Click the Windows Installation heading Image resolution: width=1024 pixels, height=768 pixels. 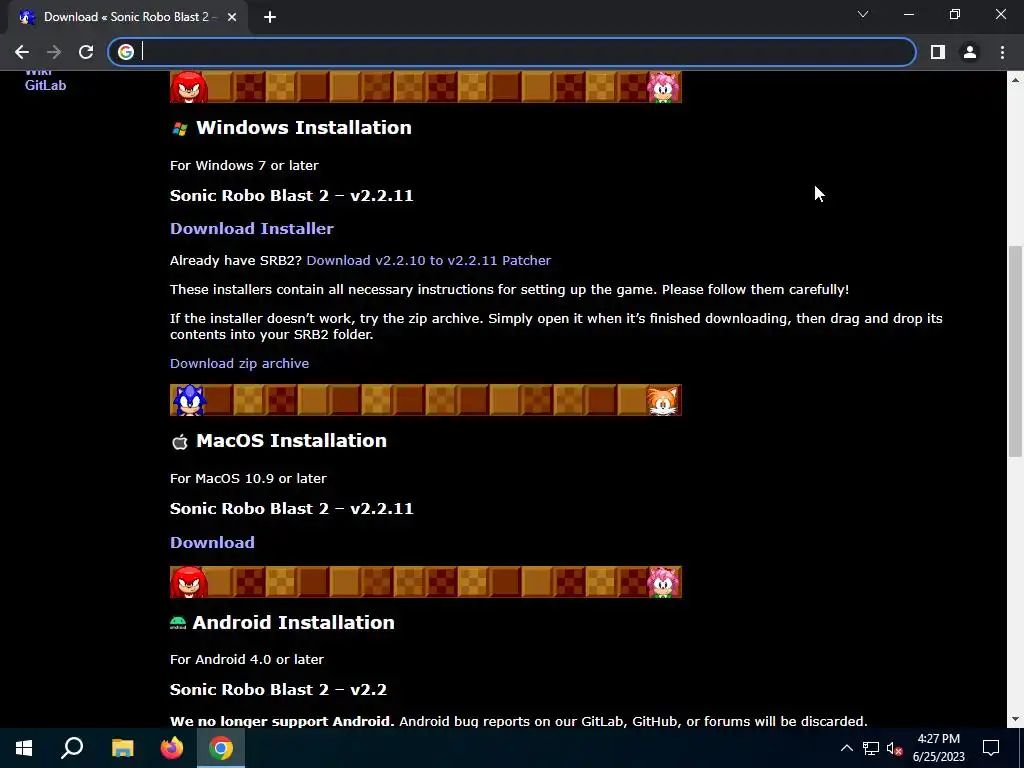(304, 127)
